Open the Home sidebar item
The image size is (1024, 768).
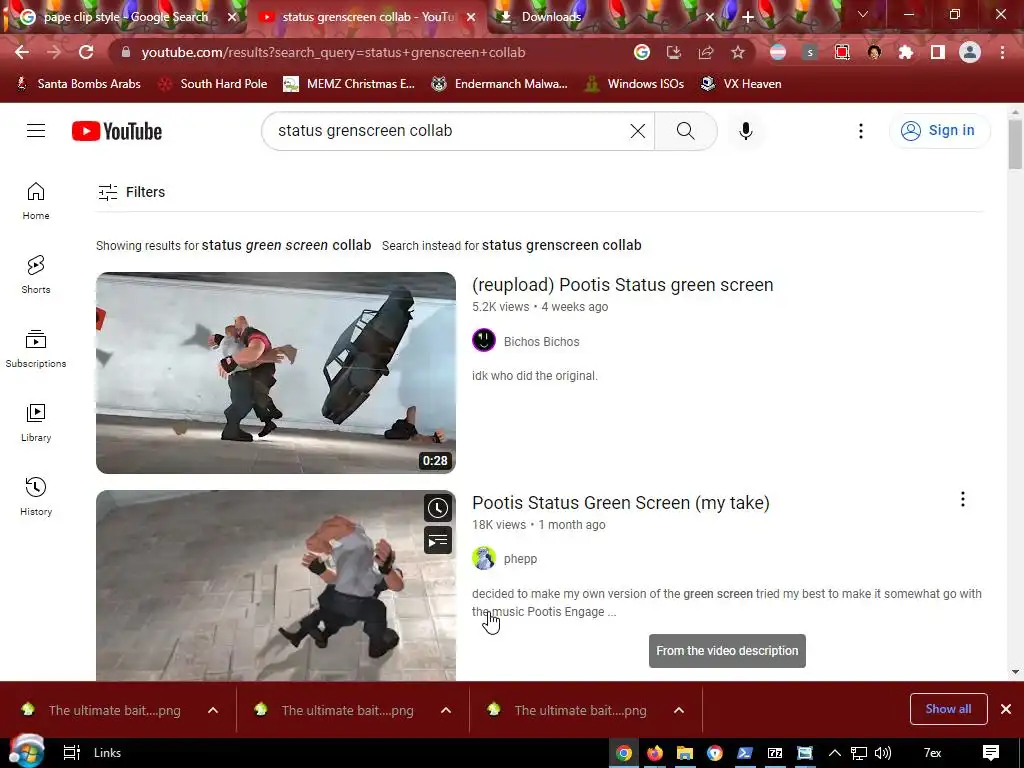(x=36, y=200)
